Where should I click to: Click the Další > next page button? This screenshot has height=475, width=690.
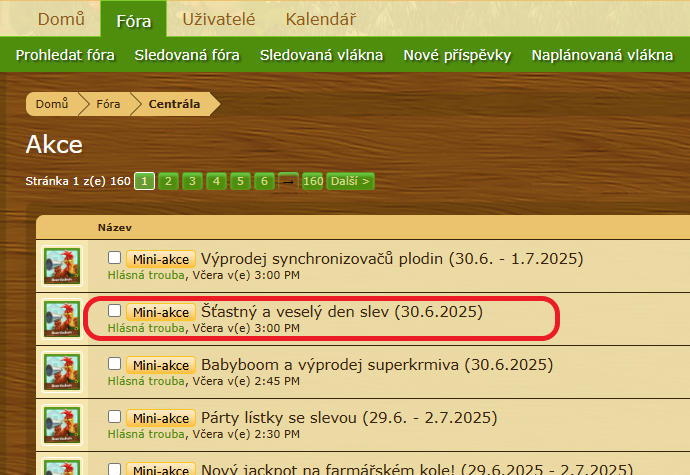point(350,181)
